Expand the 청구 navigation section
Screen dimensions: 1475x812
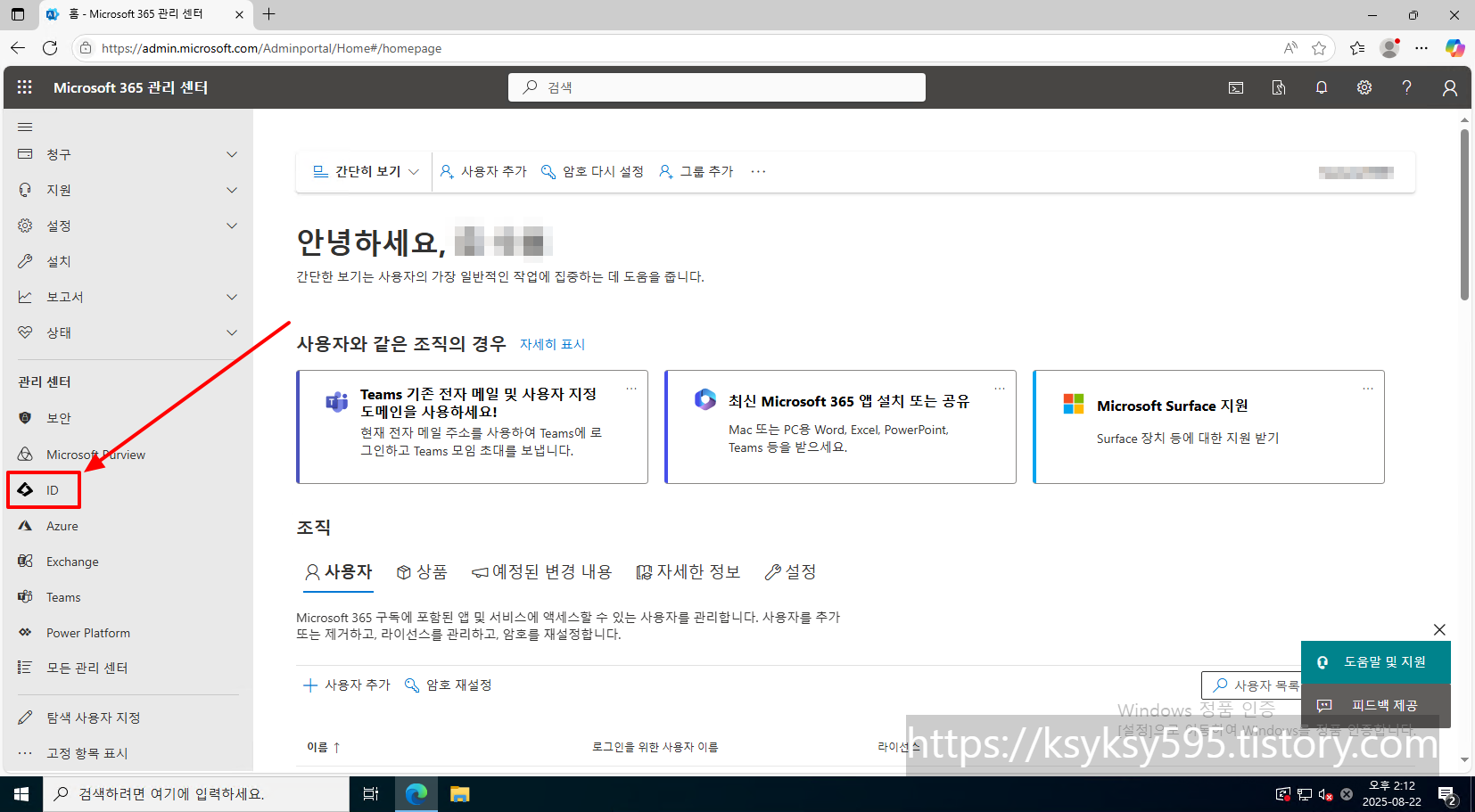pyautogui.click(x=232, y=154)
